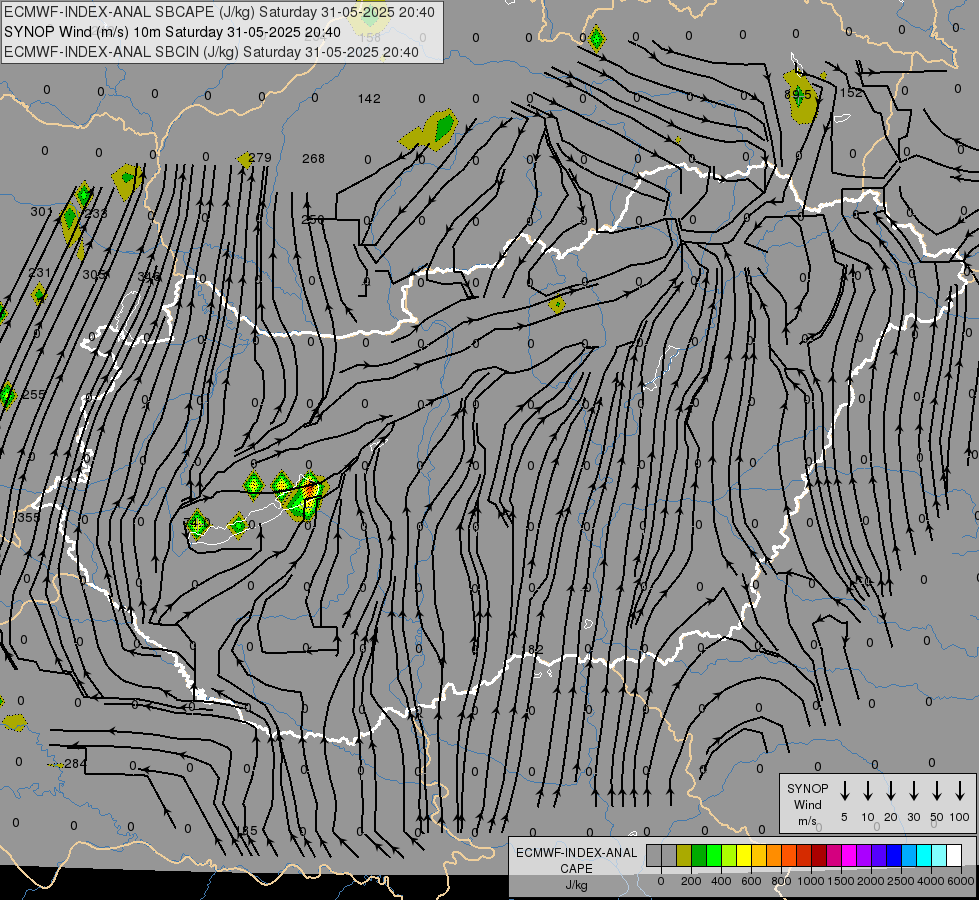Click the map value 89.5
Image resolution: width=979 pixels, height=900 pixels.
click(x=798, y=94)
